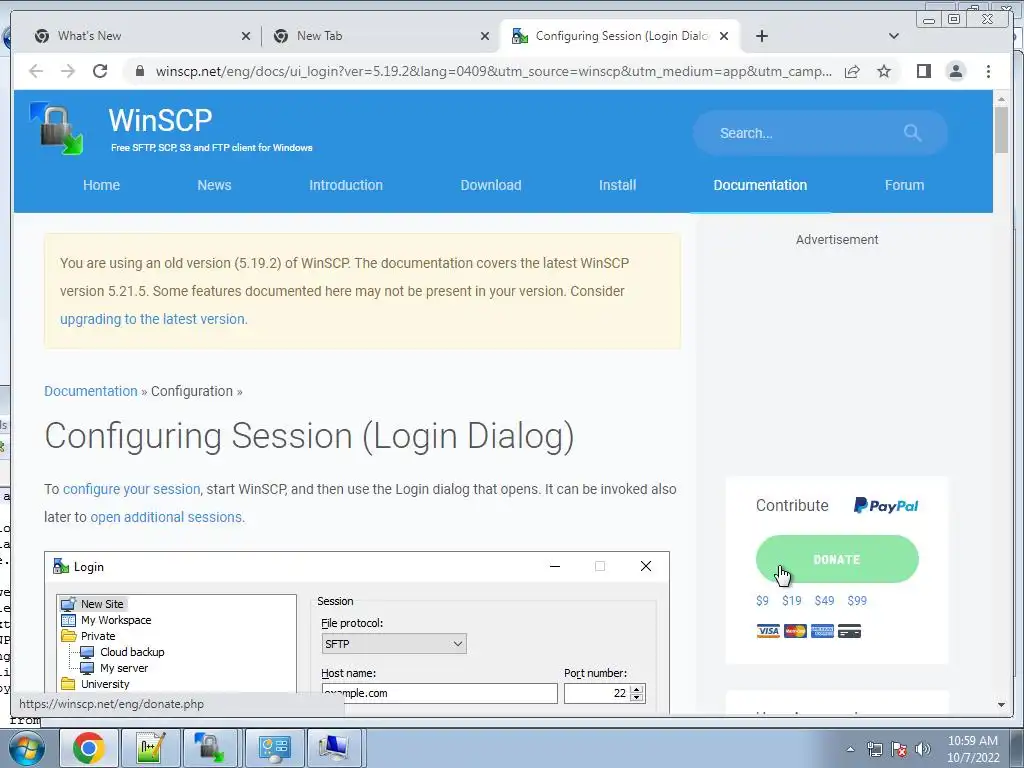Open a new tab with the plus button
Screen dimensions: 1024x768
tap(761, 36)
